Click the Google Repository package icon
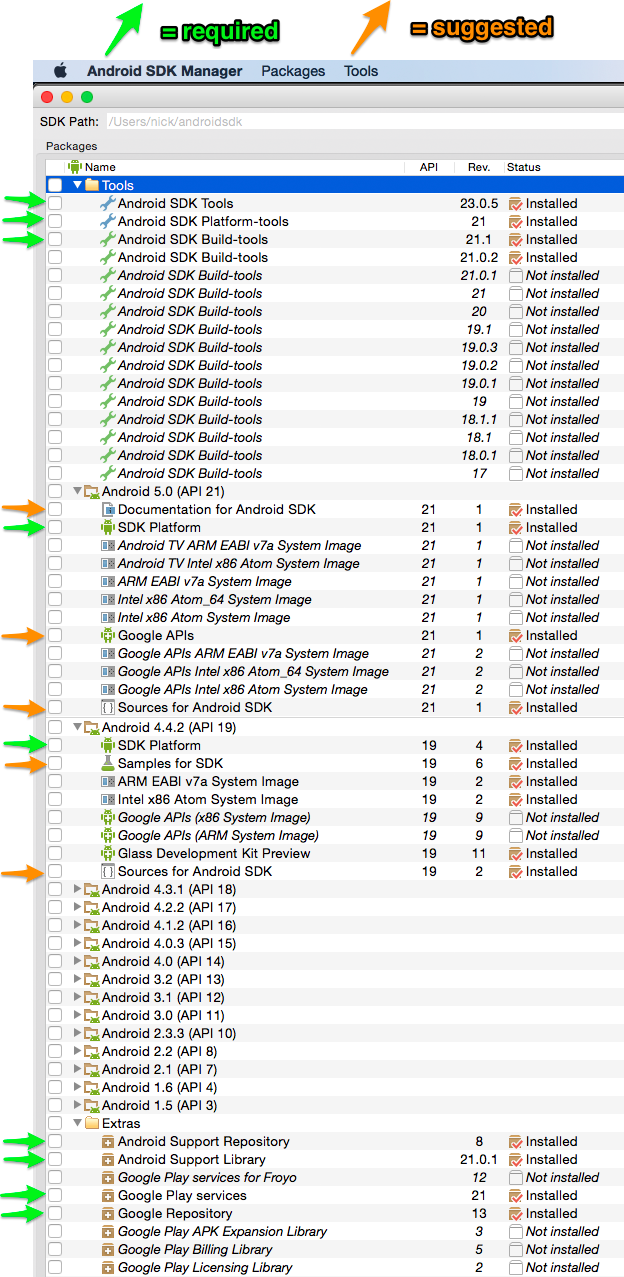Viewport: 624px width, 1277px height. (108, 1213)
